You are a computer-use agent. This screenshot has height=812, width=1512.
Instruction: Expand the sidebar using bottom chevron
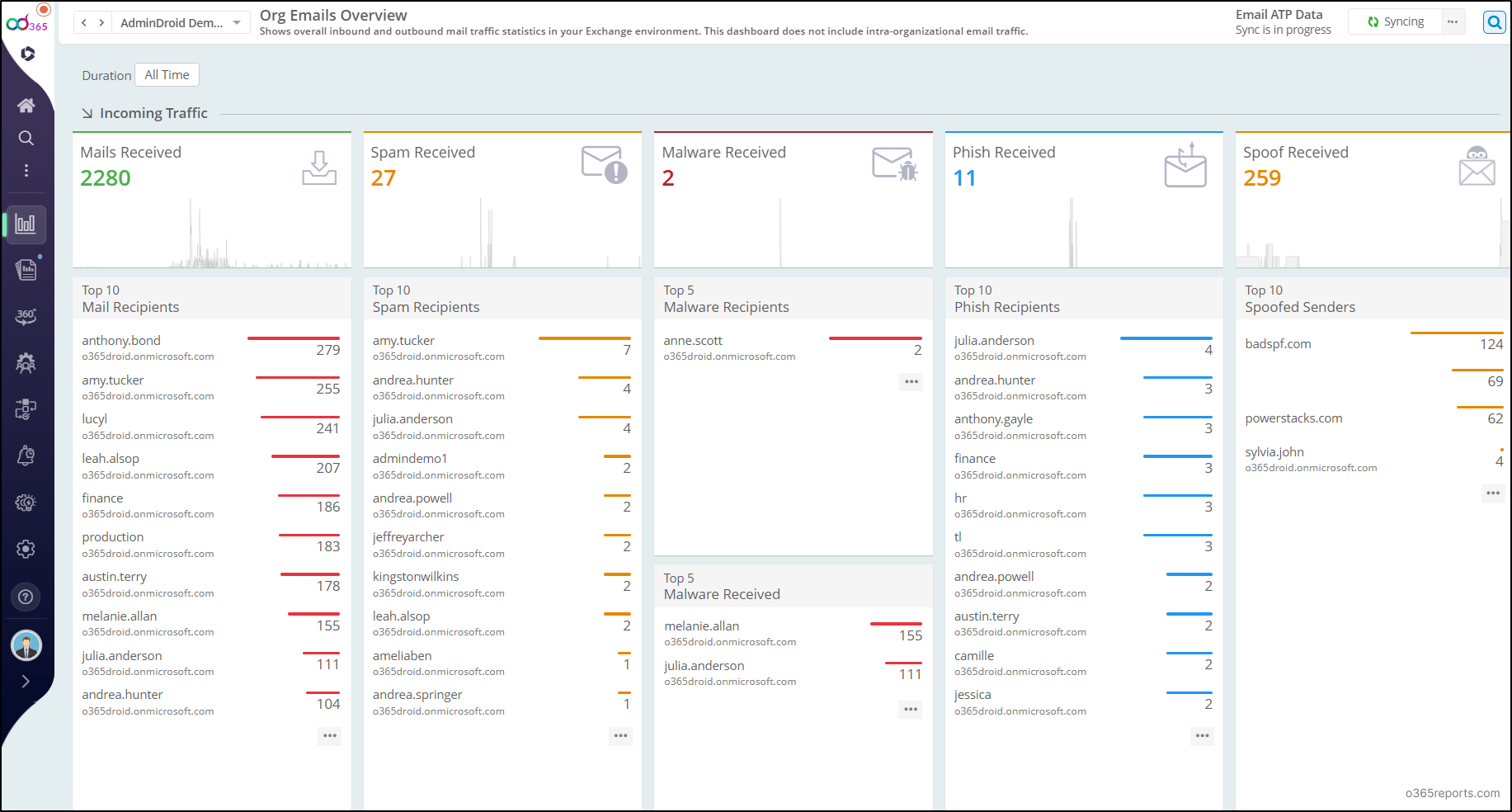pos(26,681)
